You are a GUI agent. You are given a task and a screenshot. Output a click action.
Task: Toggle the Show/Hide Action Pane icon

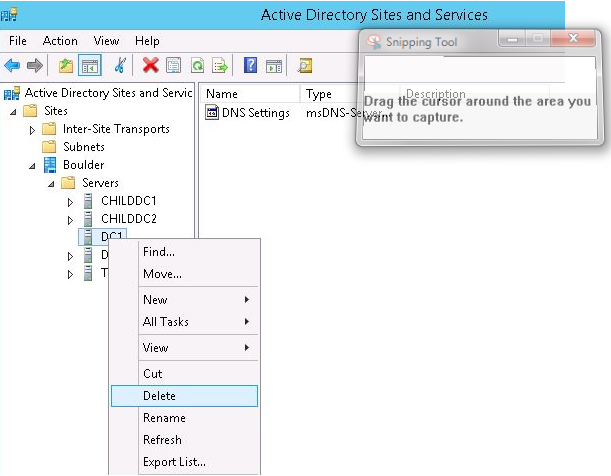(274, 66)
